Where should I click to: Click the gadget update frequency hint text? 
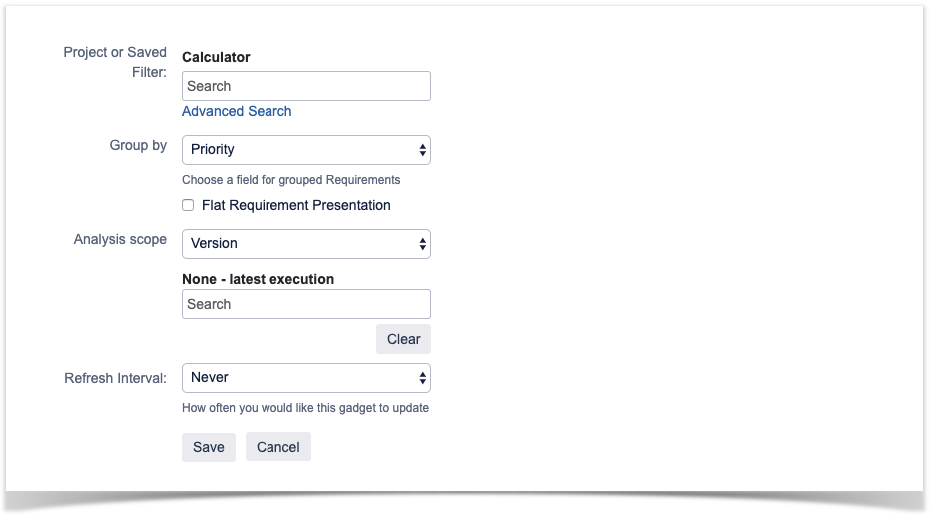(305, 408)
